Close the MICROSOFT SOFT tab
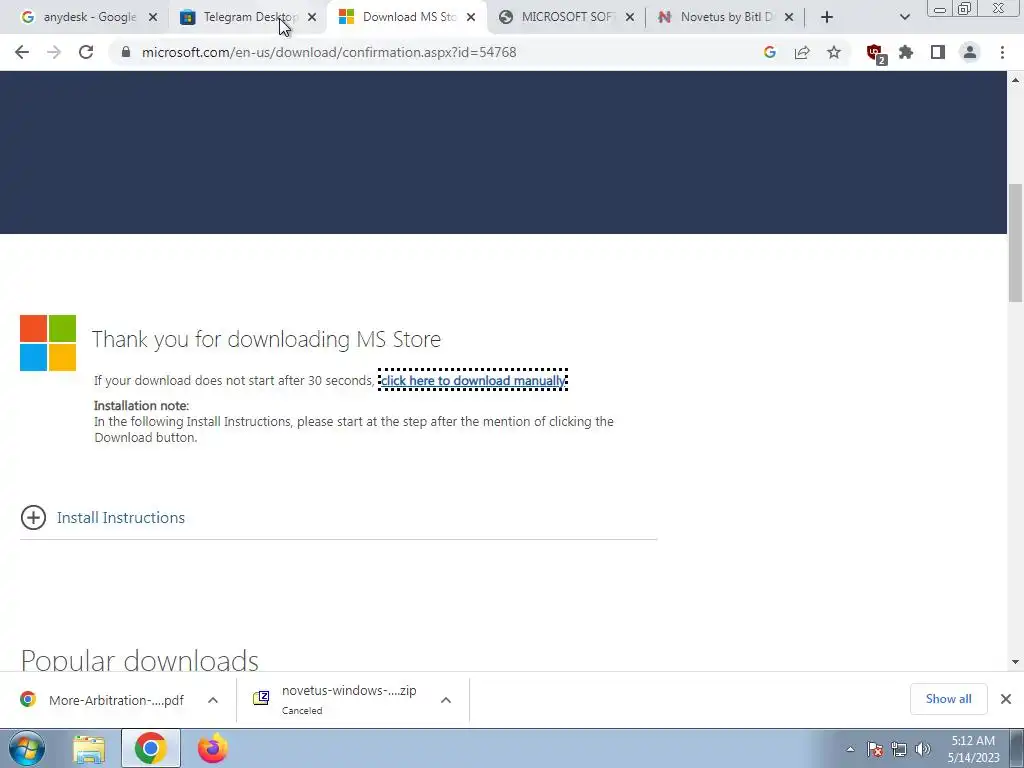 point(630,18)
